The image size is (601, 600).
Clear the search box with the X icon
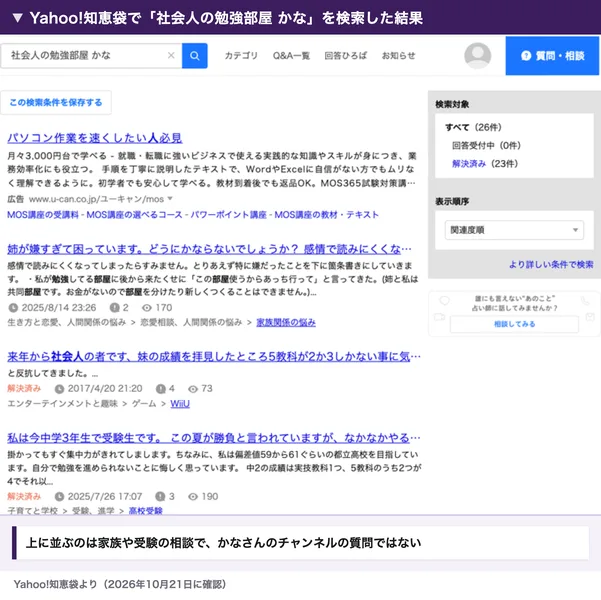(x=171, y=56)
